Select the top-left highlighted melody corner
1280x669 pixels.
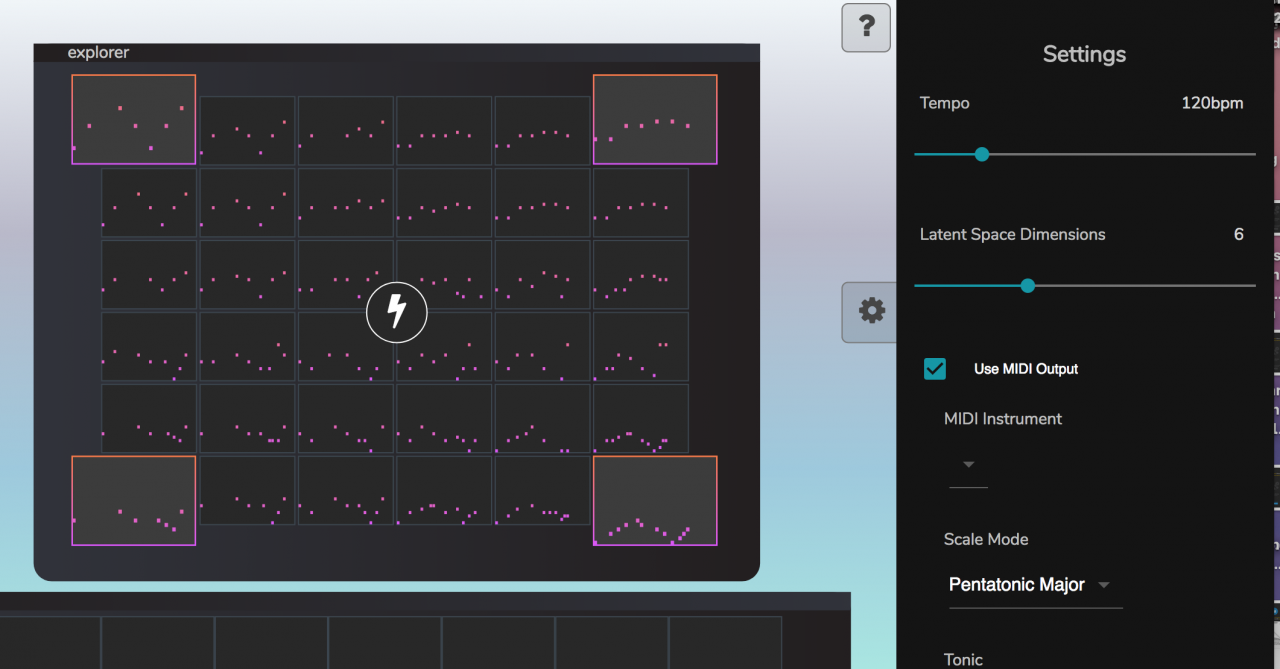[134, 119]
